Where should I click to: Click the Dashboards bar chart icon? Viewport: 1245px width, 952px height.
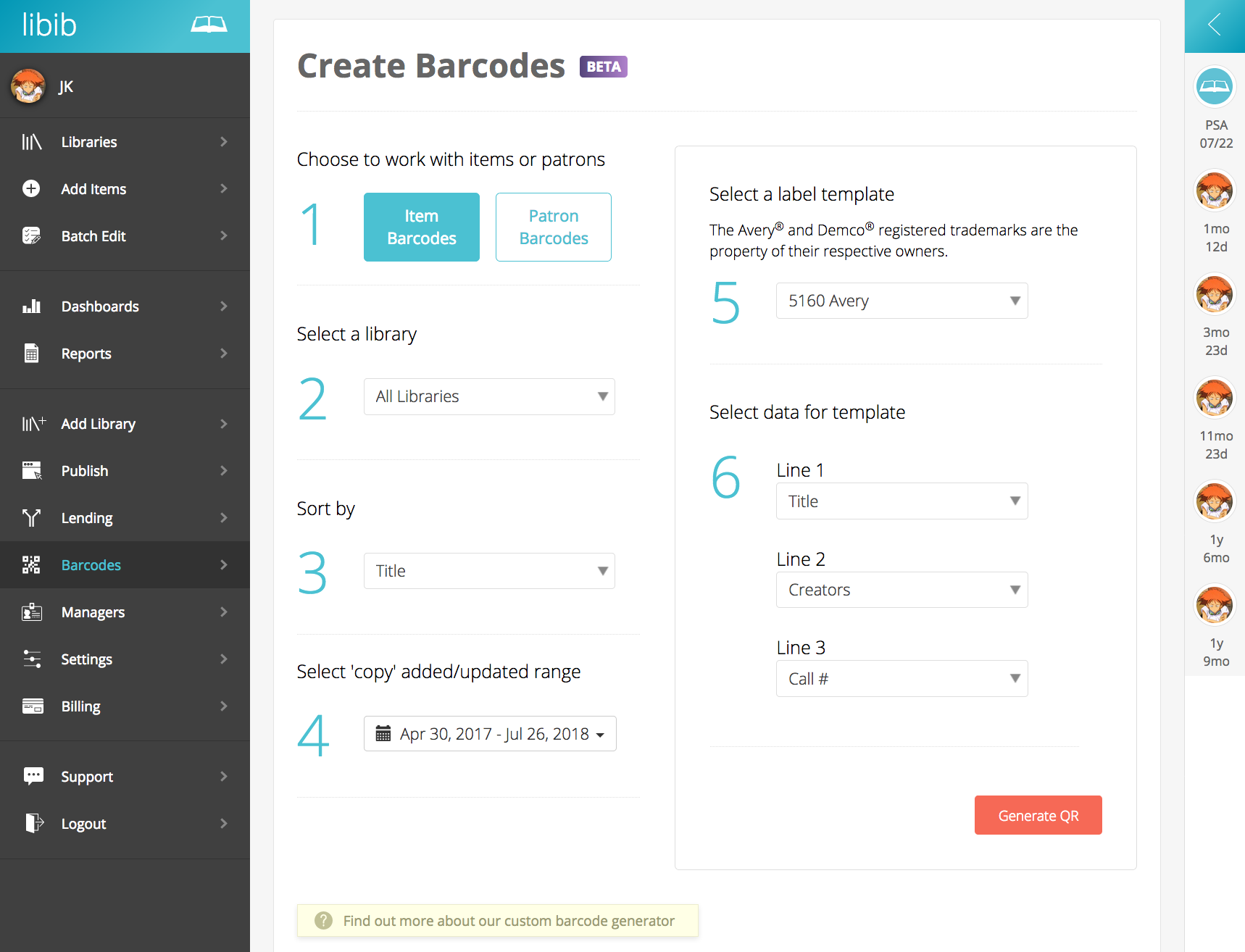pyautogui.click(x=31, y=306)
